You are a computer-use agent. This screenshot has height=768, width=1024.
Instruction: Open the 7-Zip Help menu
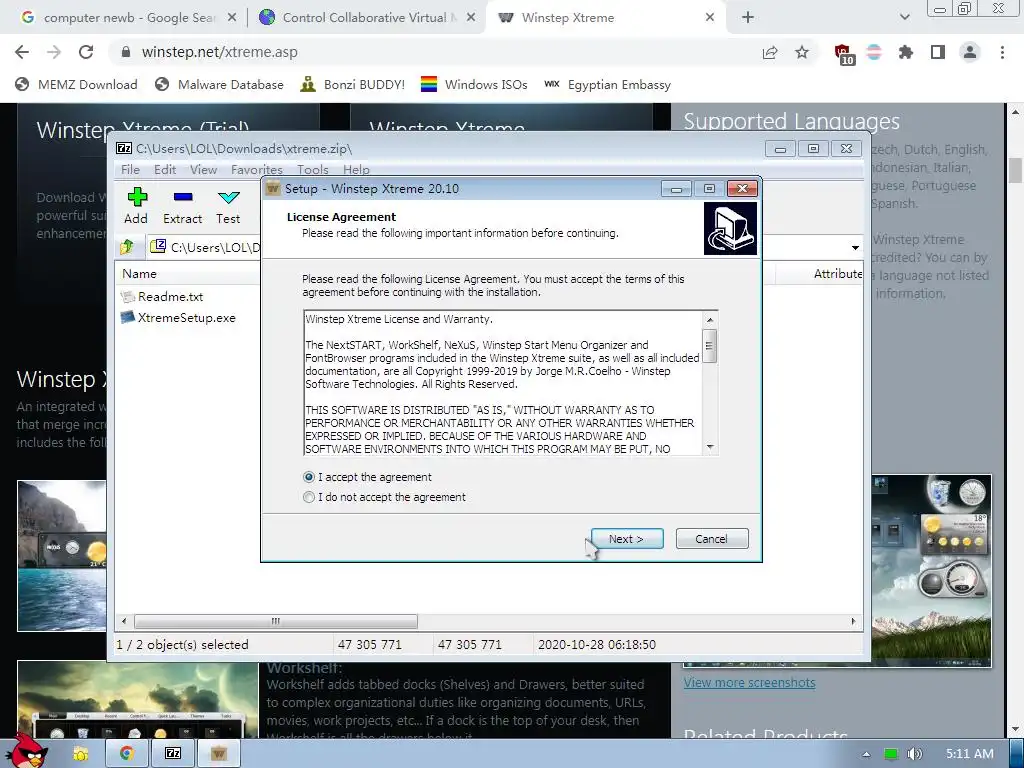[x=356, y=170]
